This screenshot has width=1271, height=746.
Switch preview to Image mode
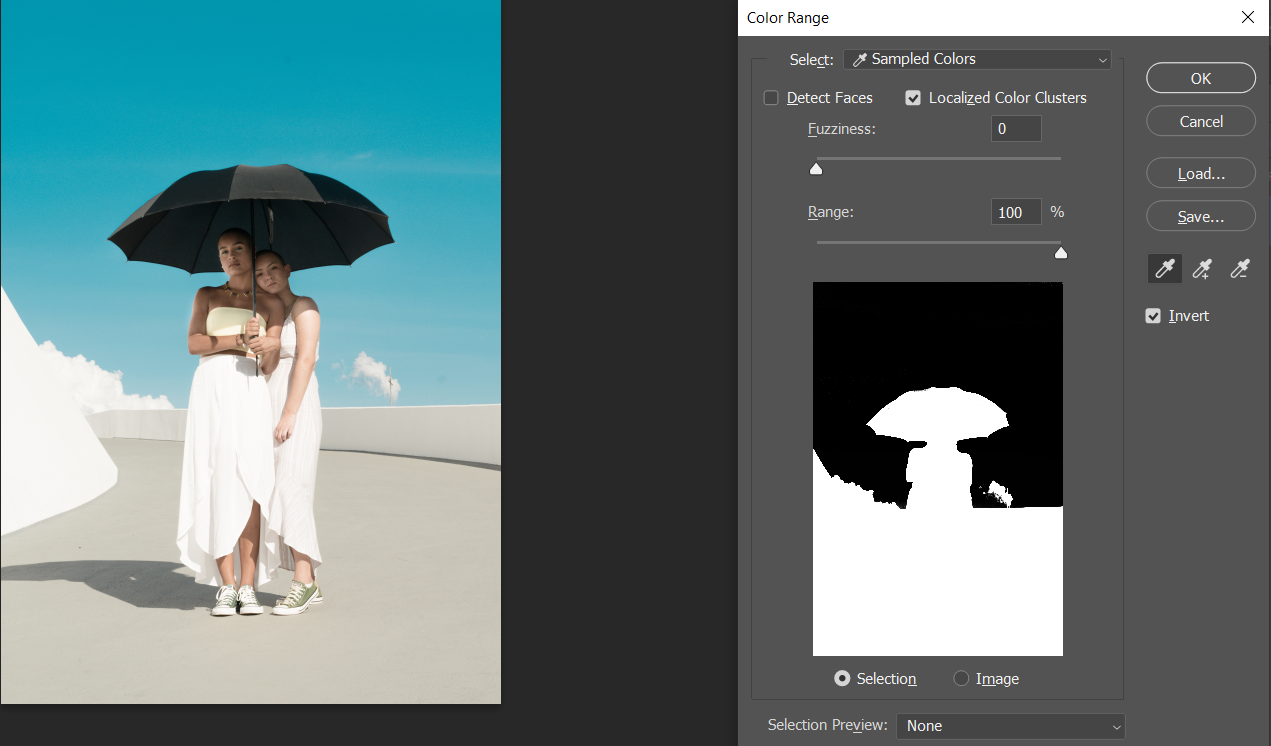[x=960, y=678]
